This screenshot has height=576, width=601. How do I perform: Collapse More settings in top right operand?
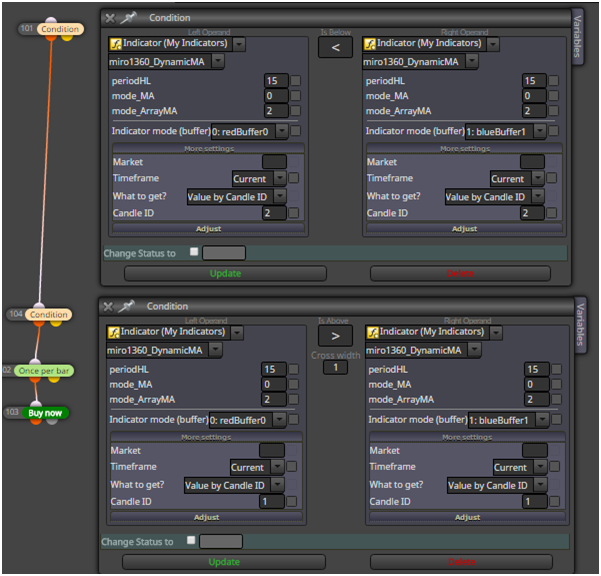tap(465, 149)
